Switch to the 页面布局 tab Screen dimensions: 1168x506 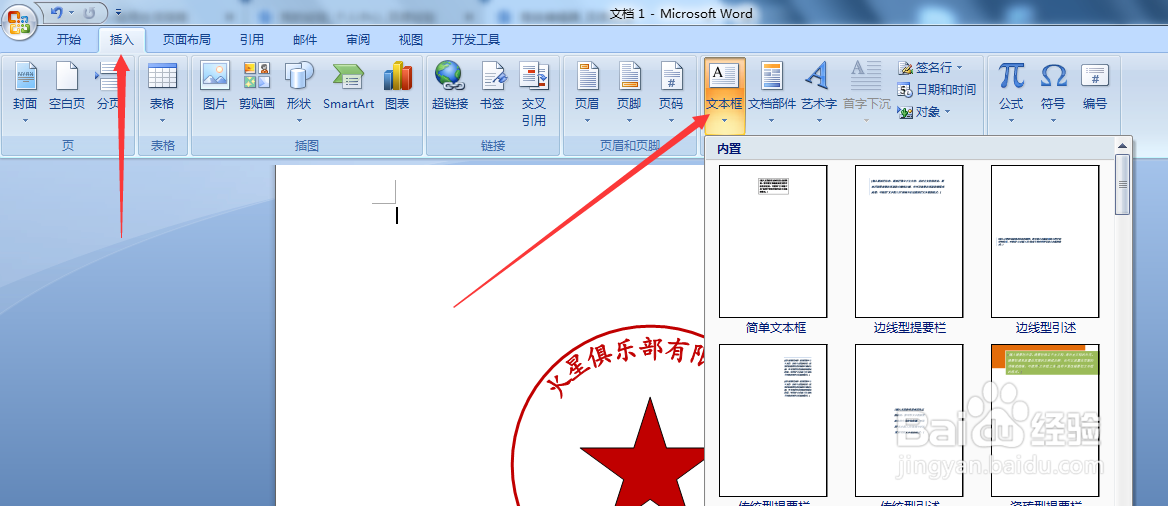186,40
